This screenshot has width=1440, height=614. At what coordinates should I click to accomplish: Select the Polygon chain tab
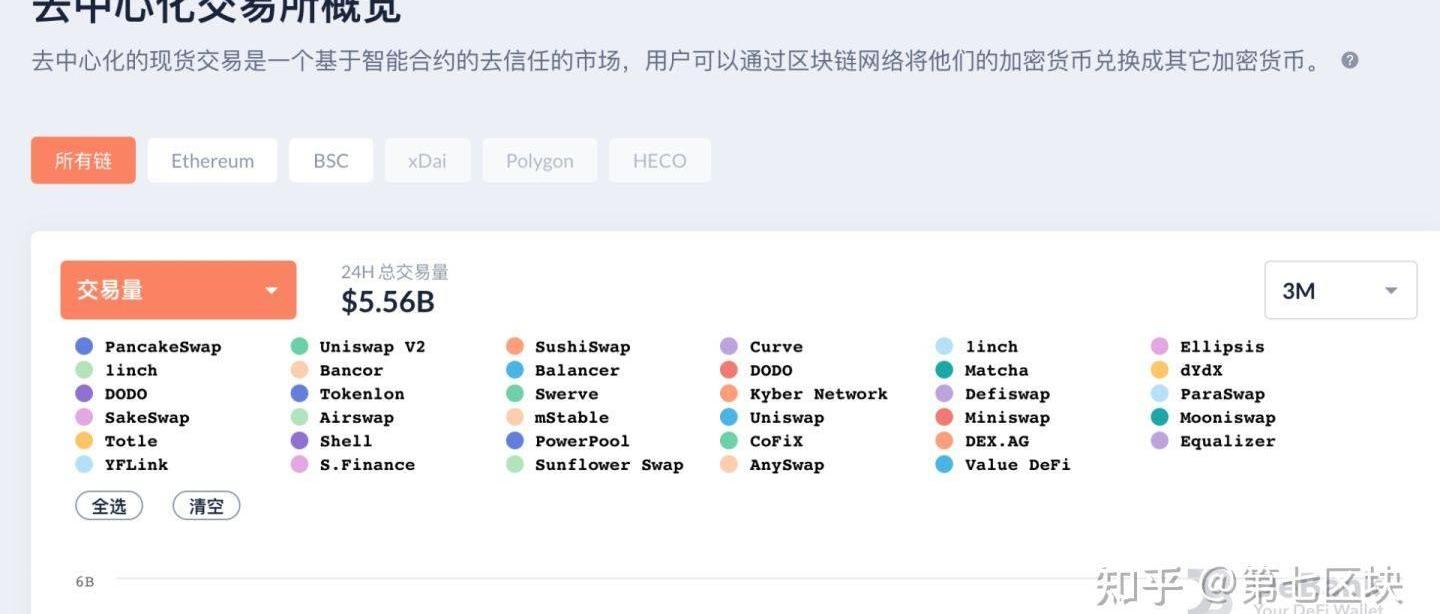539,161
